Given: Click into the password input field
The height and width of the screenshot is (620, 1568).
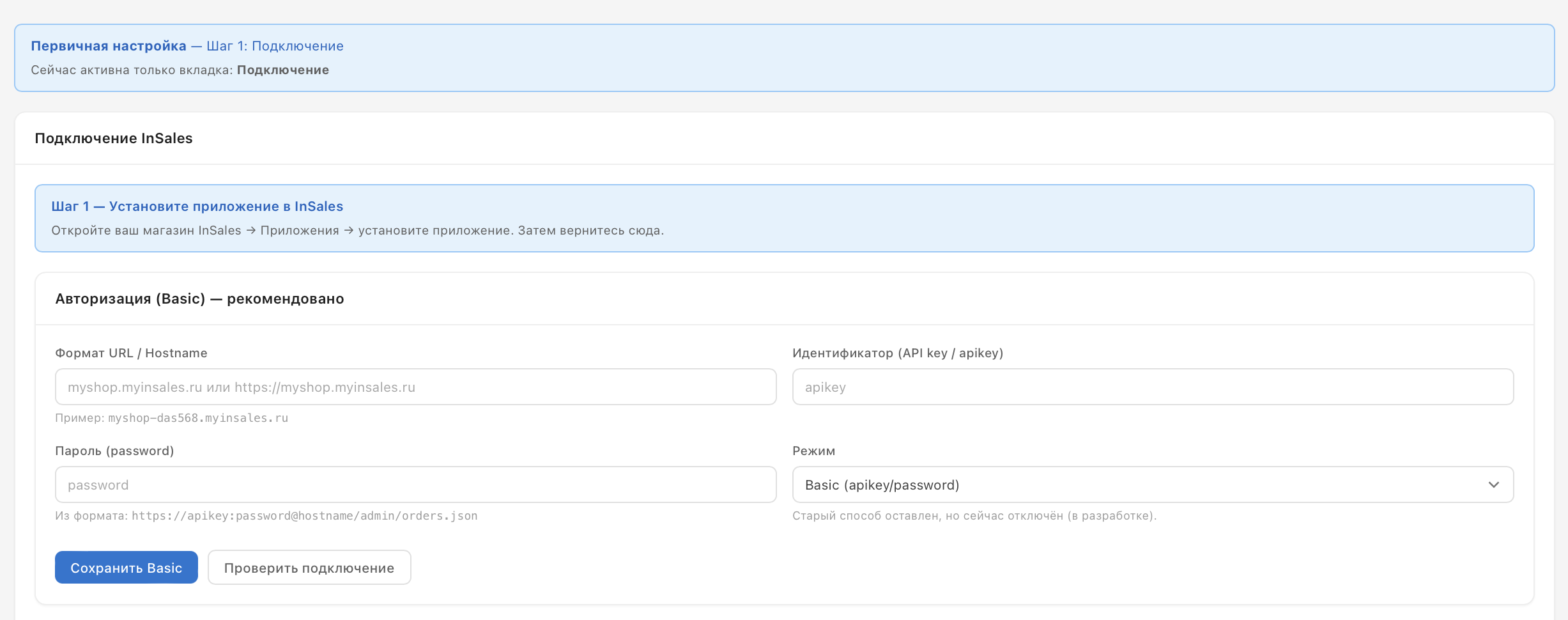Looking at the screenshot, I should point(415,484).
